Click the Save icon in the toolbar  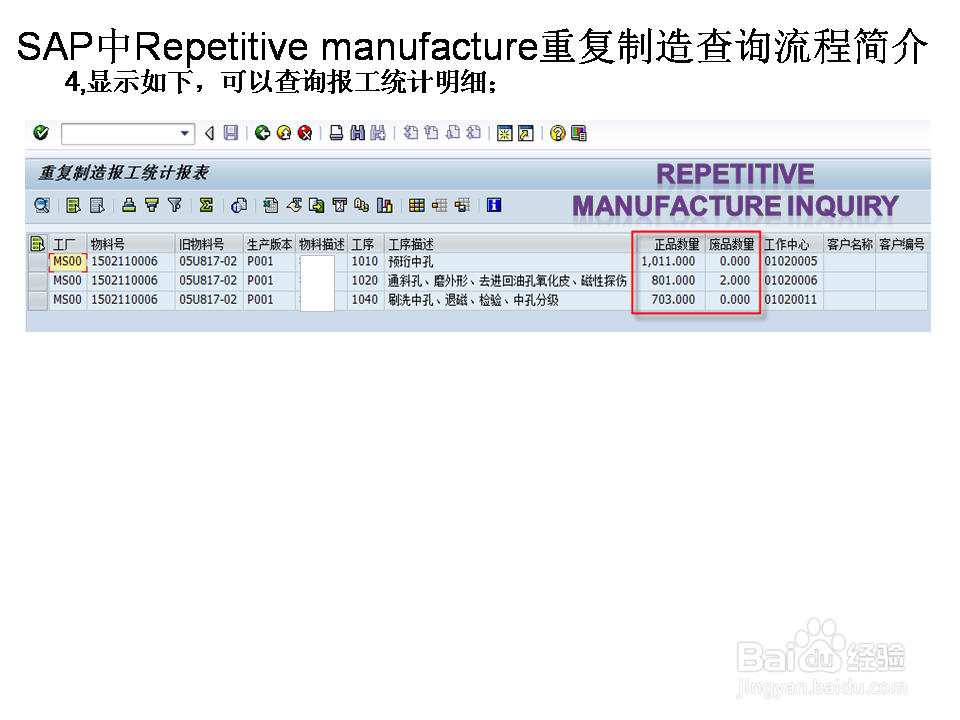pos(230,132)
